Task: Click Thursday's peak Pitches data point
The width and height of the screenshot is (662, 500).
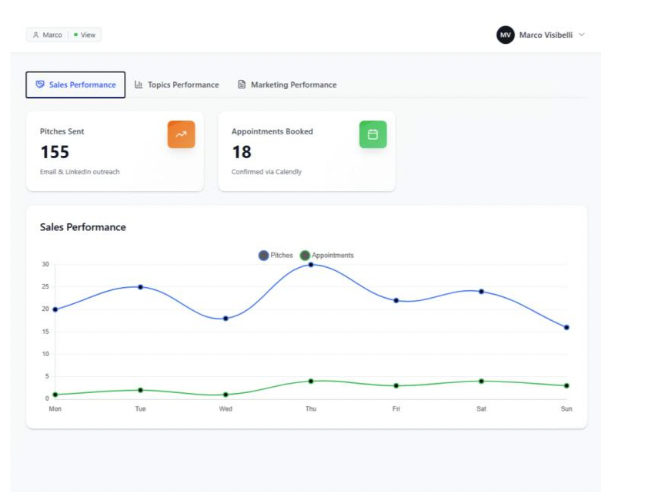Action: click(x=311, y=264)
